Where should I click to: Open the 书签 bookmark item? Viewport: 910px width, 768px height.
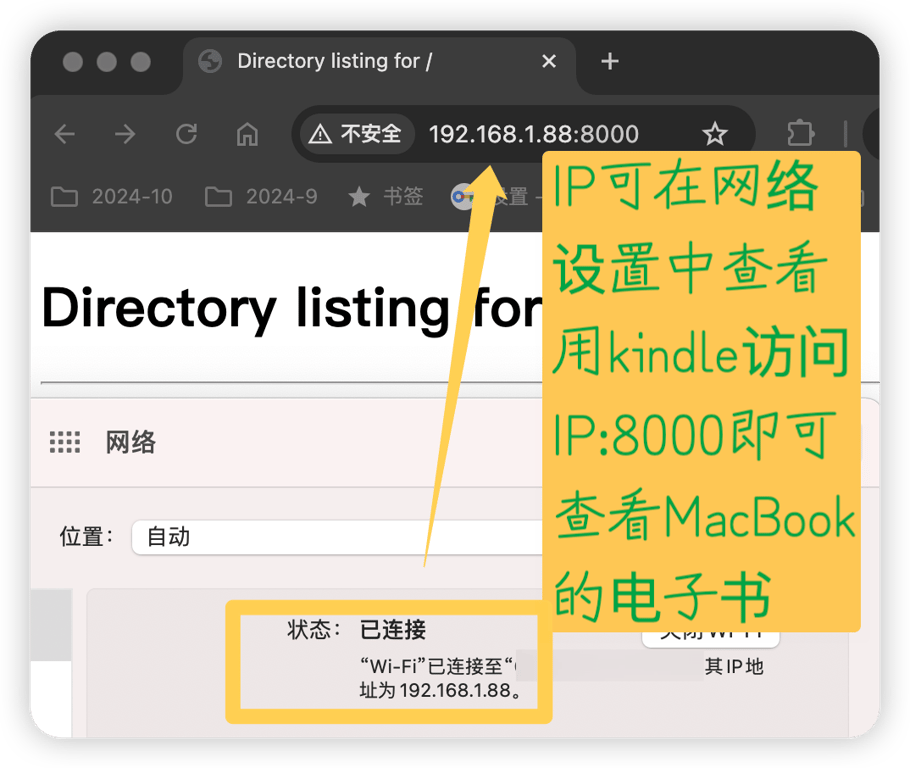pos(385,197)
